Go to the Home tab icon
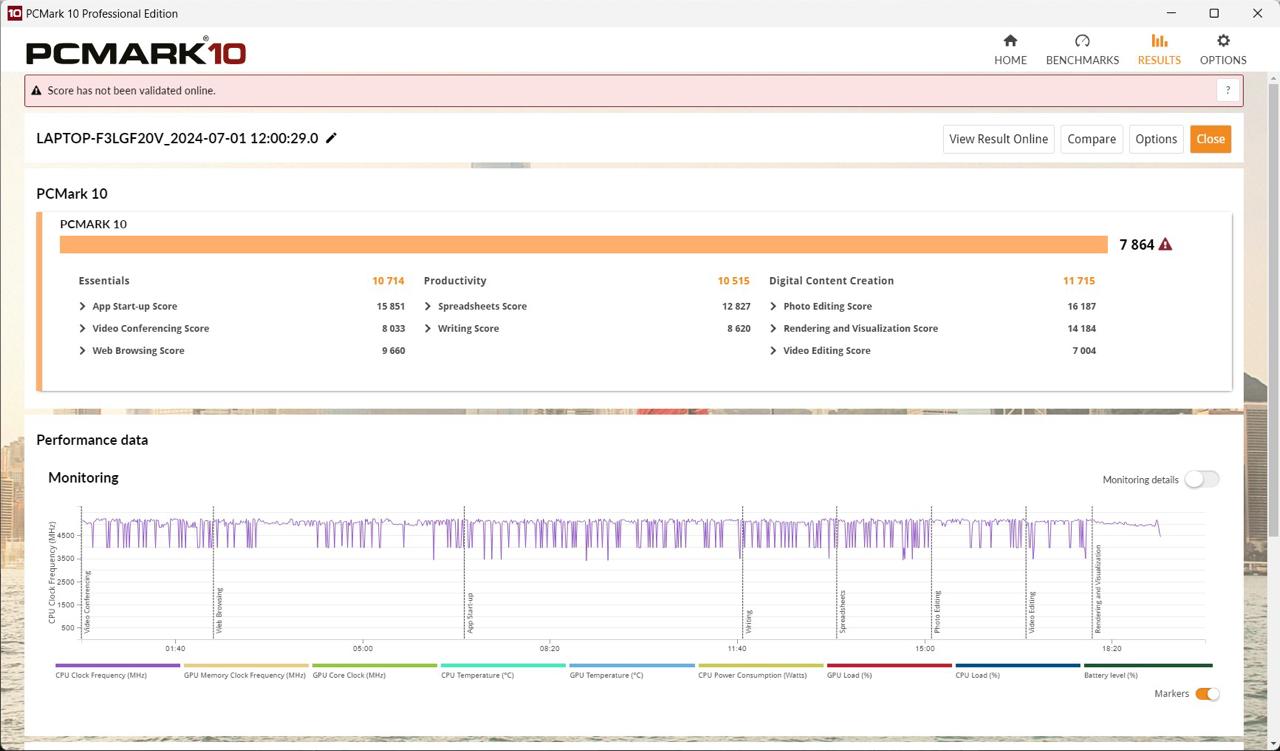The height and width of the screenshot is (751, 1280). point(1010,41)
